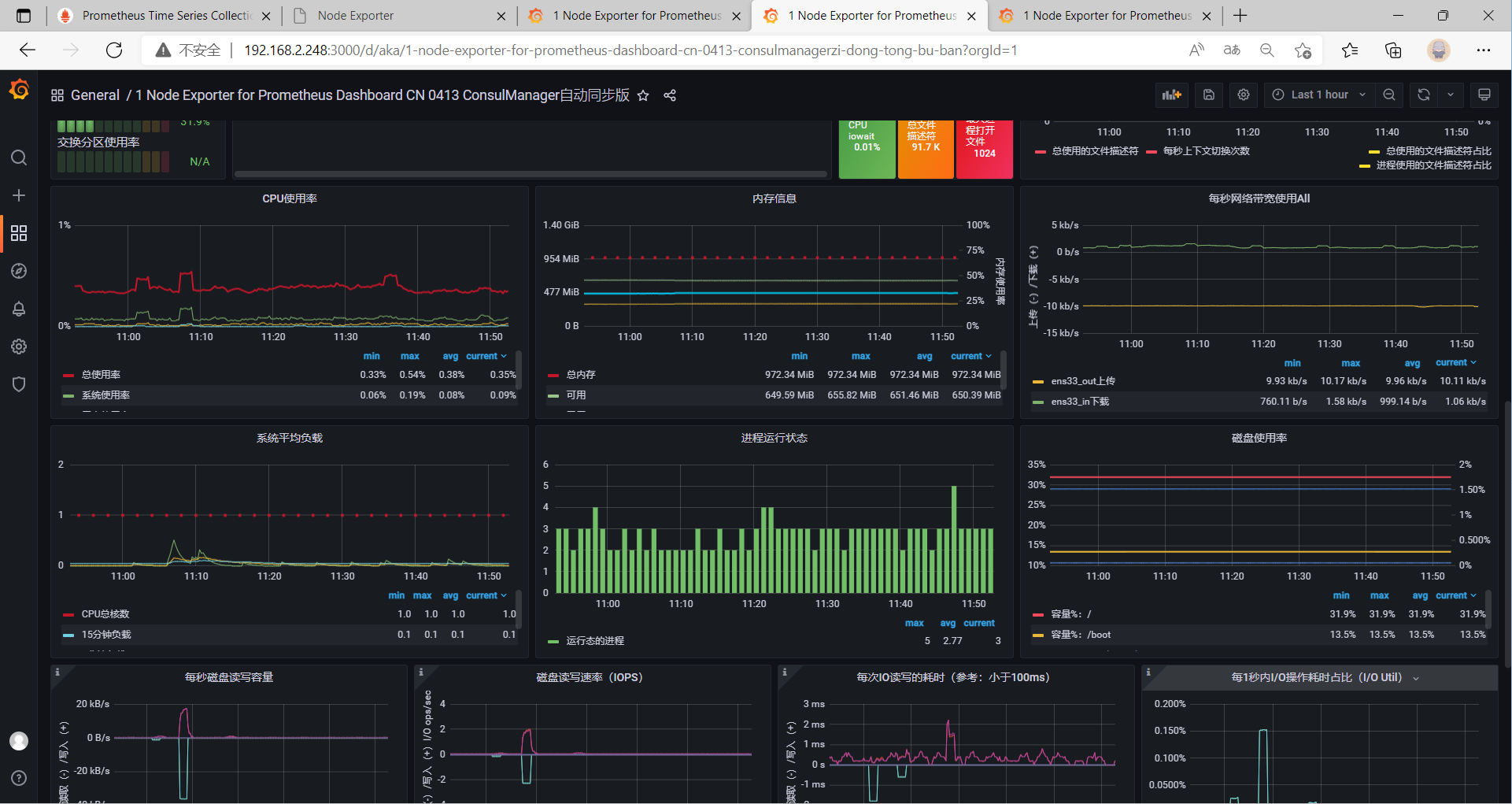This screenshot has height=804, width=1512.
Task: Open a new browser tab
Action: (1240, 16)
